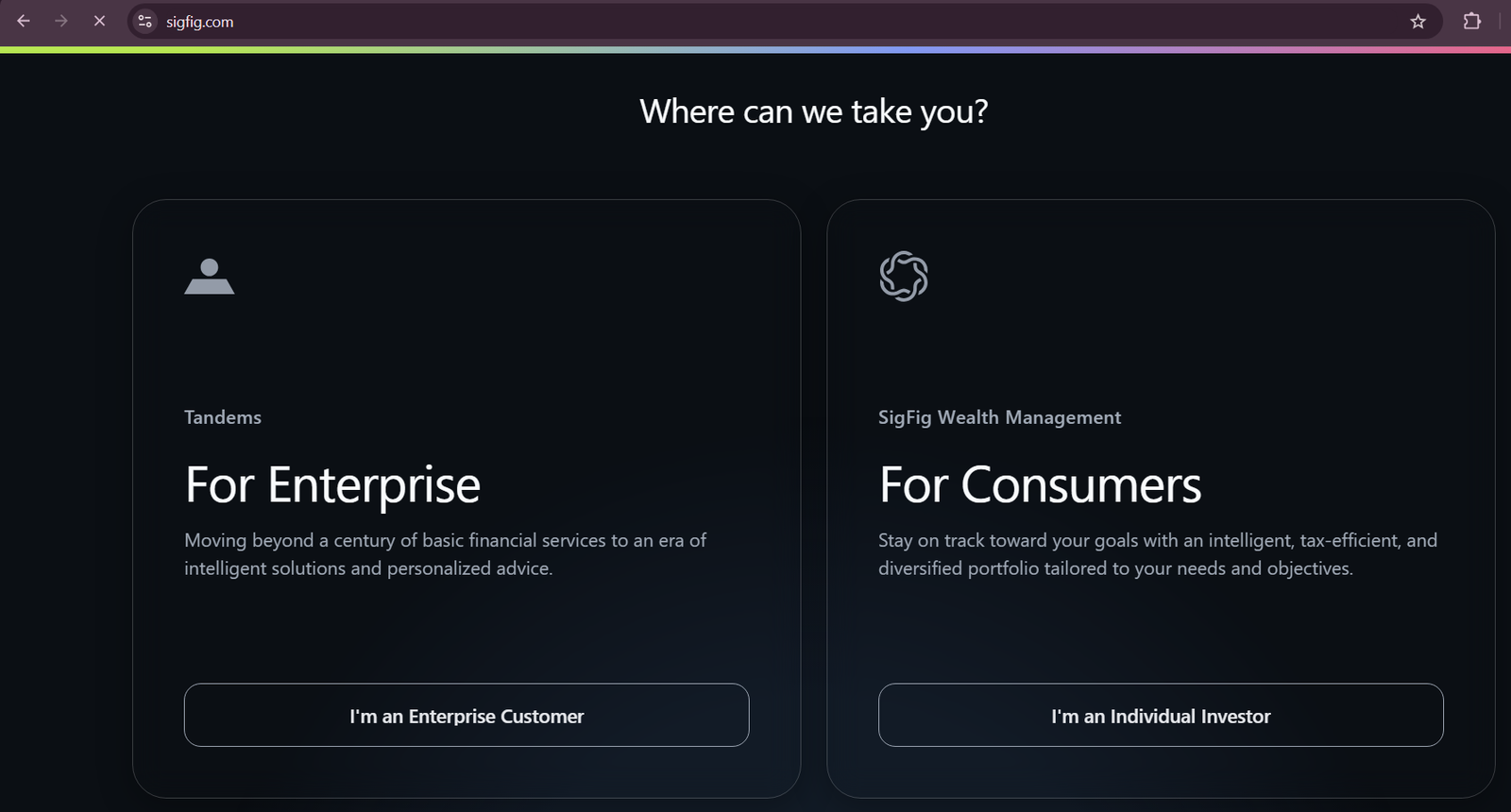Screen dimensions: 1511x812
Task: Click the Tandems label
Action: 223,417
